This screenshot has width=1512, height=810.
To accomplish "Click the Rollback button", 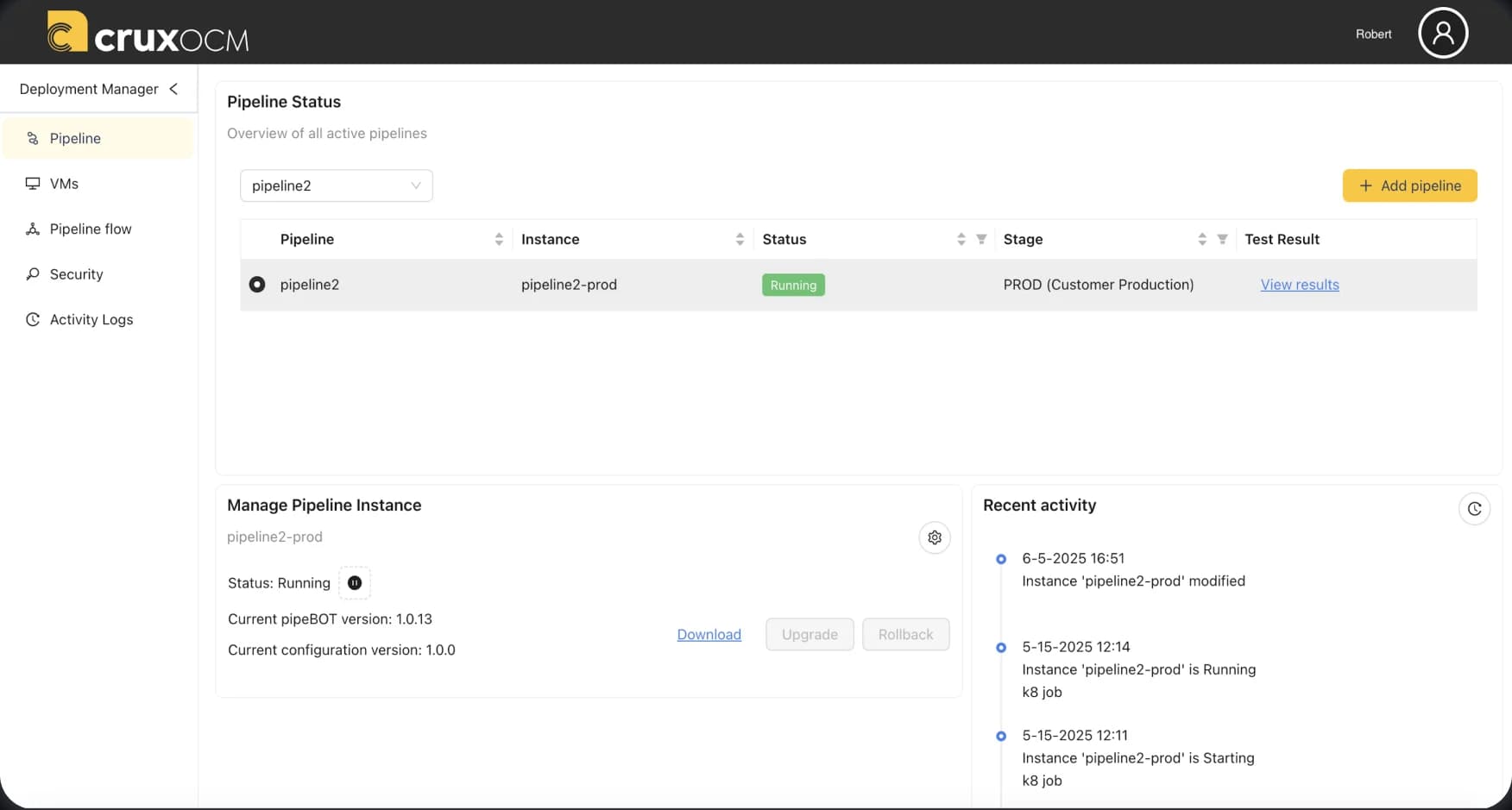I will pyautogui.click(x=906, y=634).
